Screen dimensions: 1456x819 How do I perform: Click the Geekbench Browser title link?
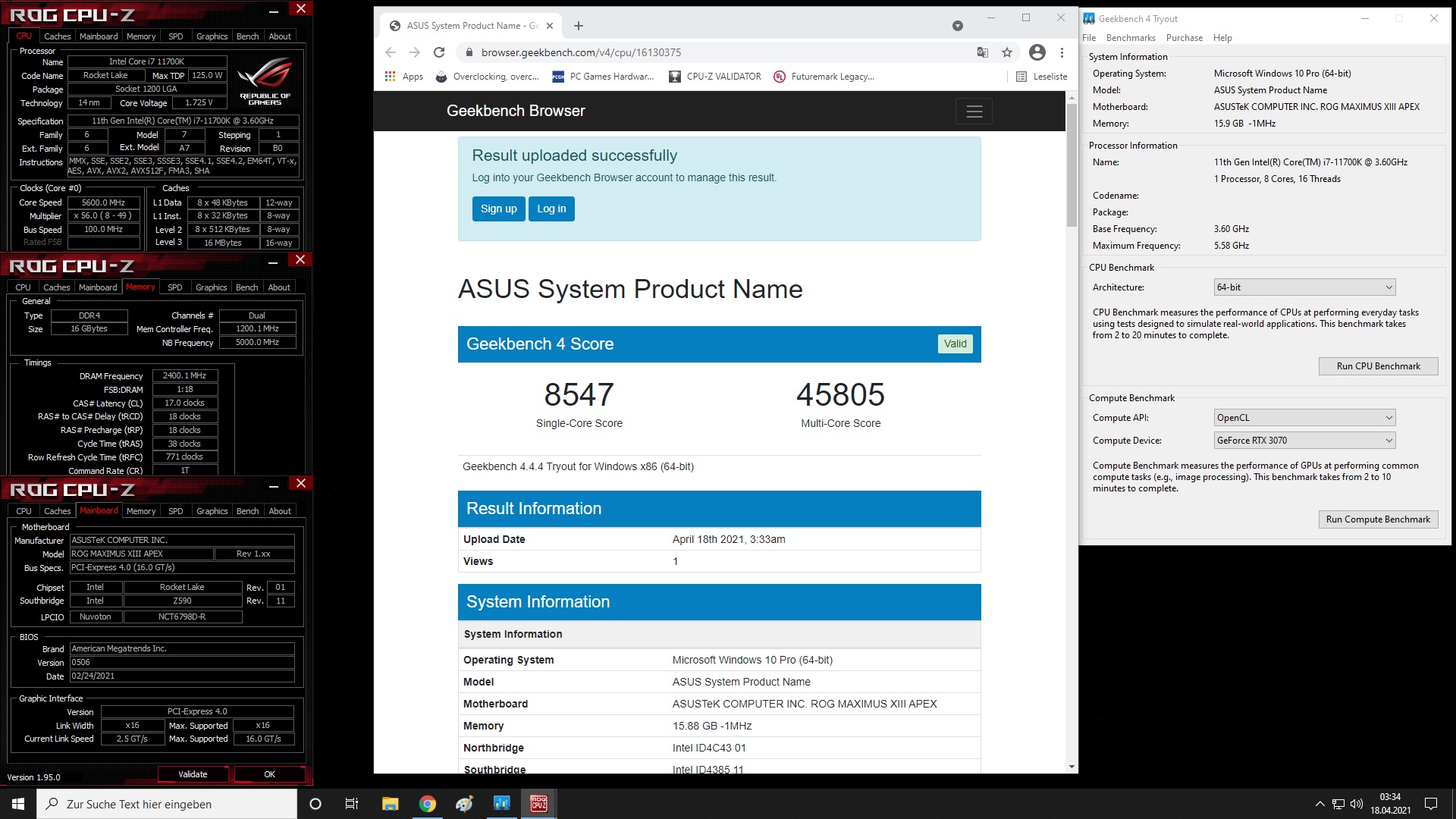point(516,111)
